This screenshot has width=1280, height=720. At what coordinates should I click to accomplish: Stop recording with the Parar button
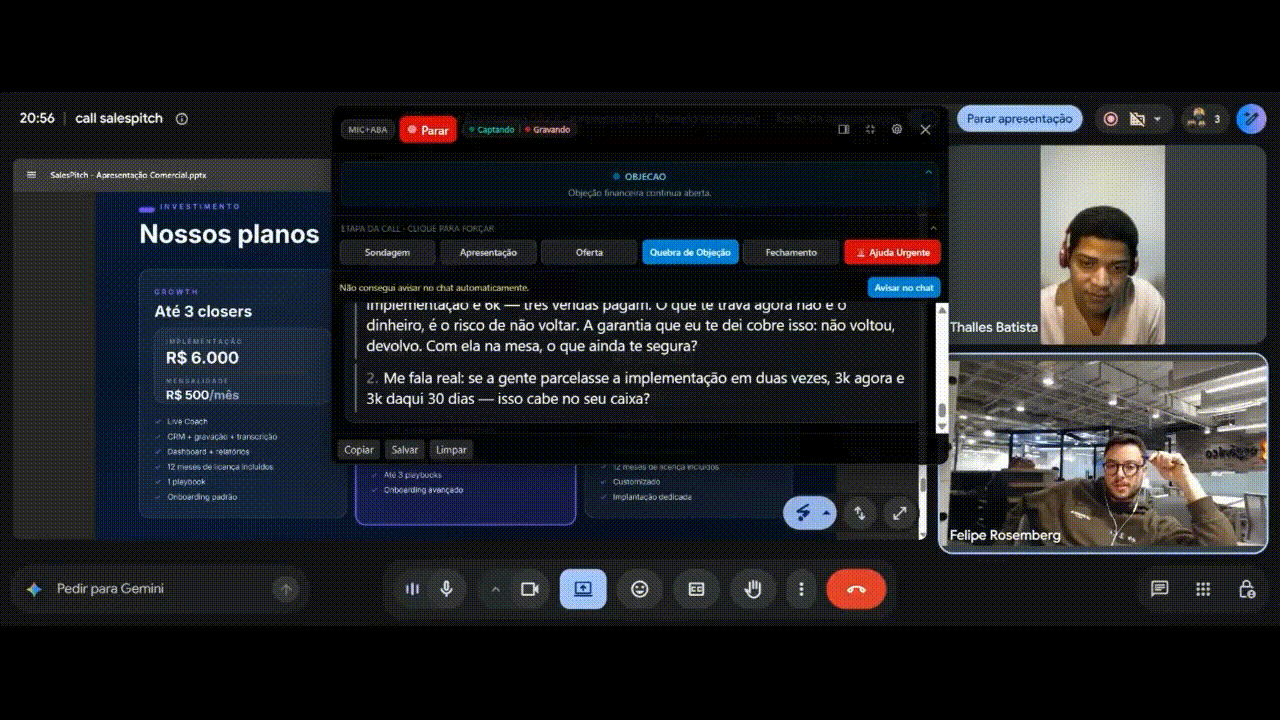(428, 130)
